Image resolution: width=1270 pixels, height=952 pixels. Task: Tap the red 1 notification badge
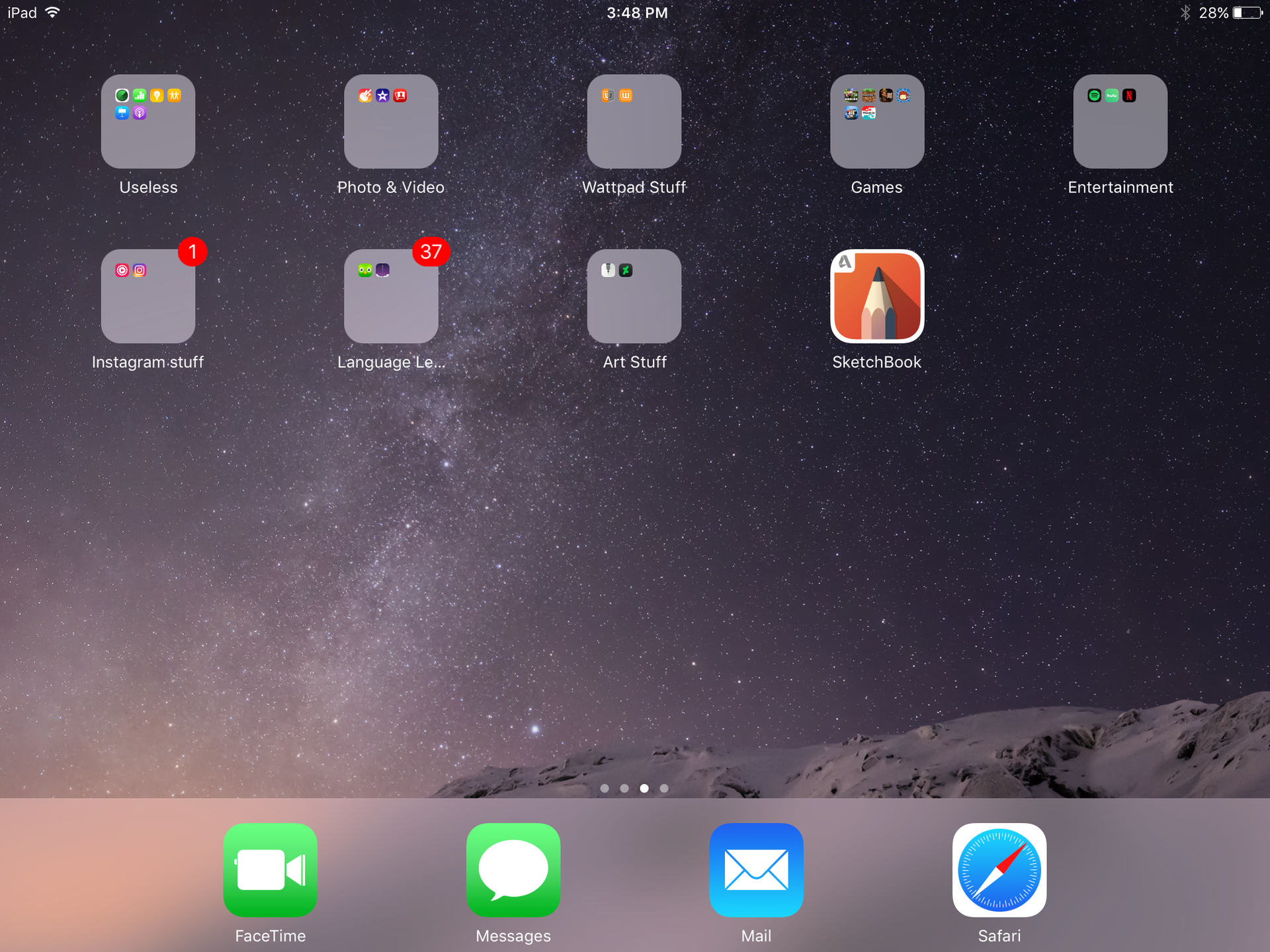192,251
